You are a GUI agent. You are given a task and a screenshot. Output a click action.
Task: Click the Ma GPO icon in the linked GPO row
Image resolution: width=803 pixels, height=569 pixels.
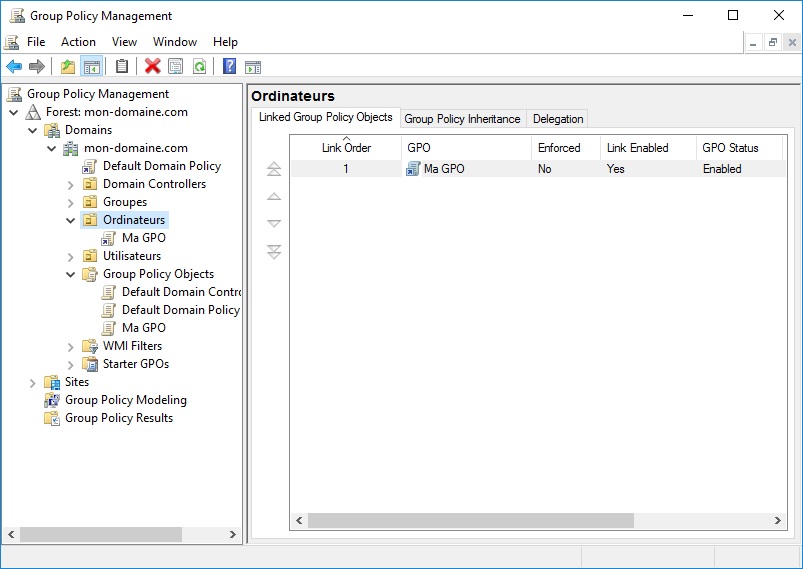click(413, 169)
